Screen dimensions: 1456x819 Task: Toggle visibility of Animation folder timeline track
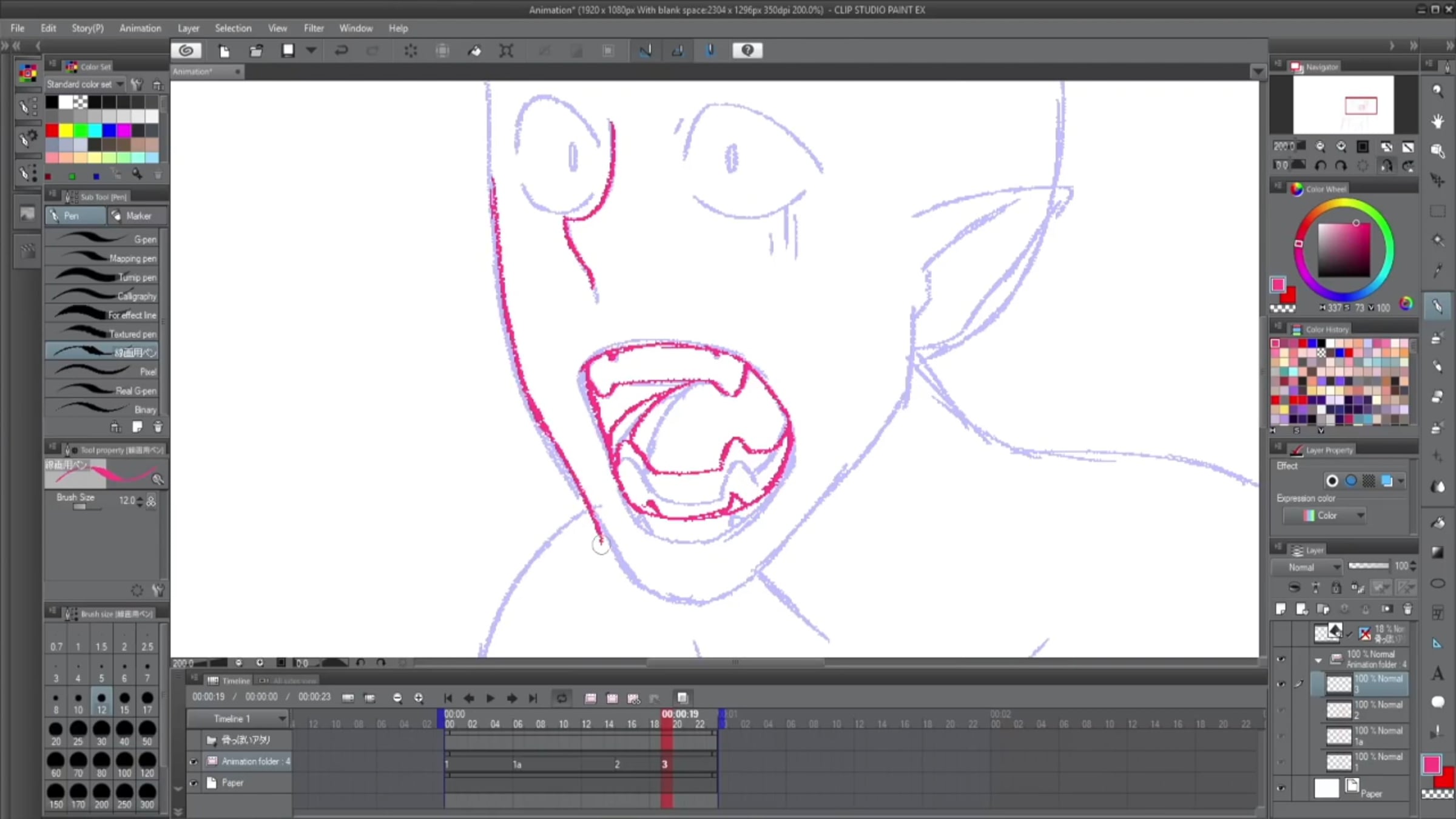[x=194, y=761]
